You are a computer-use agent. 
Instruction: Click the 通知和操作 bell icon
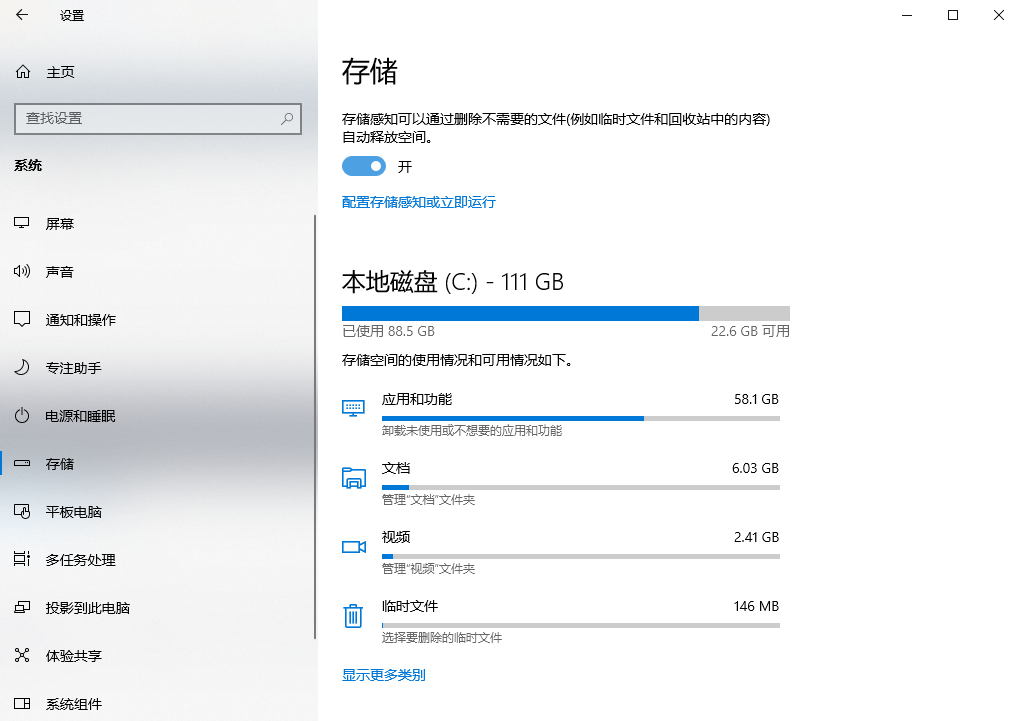(x=22, y=319)
